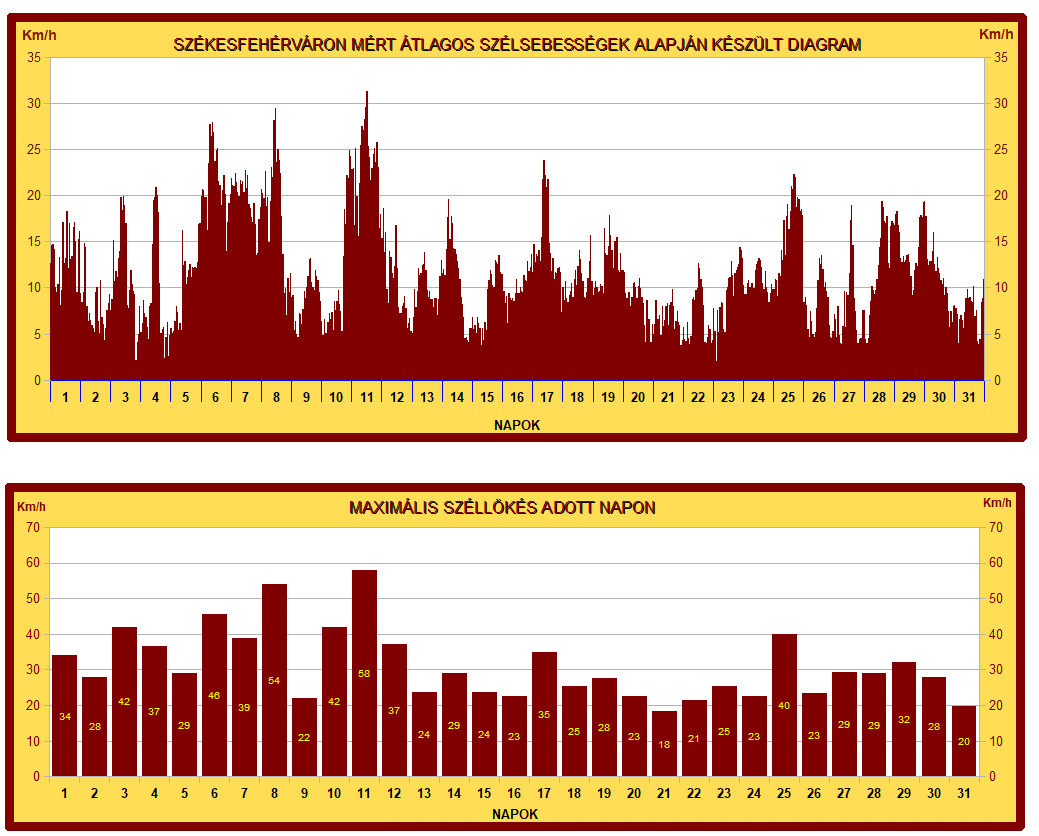This screenshot has width=1039, height=836.
Task: Click the chart title "MAXIMÁLIS SZÉLLÖKÉS ADOTT NAPON"
Action: (x=502, y=508)
